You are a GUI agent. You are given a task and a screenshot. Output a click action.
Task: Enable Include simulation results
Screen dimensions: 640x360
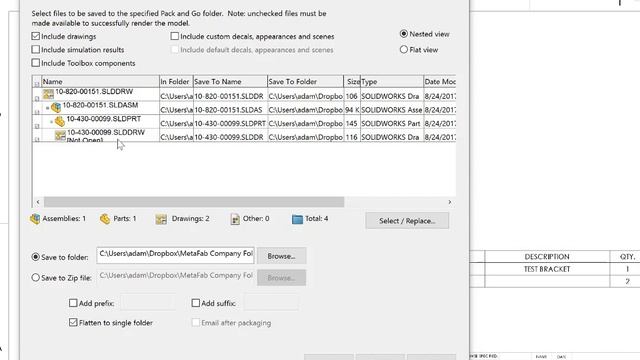pos(36,49)
